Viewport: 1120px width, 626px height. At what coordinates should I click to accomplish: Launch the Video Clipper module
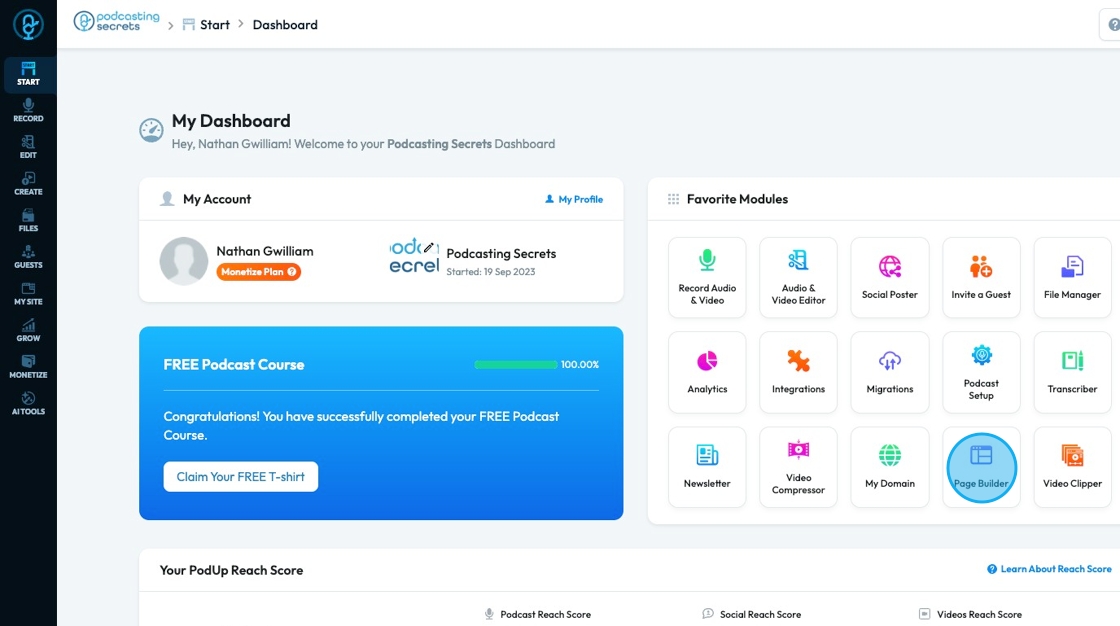click(1072, 467)
